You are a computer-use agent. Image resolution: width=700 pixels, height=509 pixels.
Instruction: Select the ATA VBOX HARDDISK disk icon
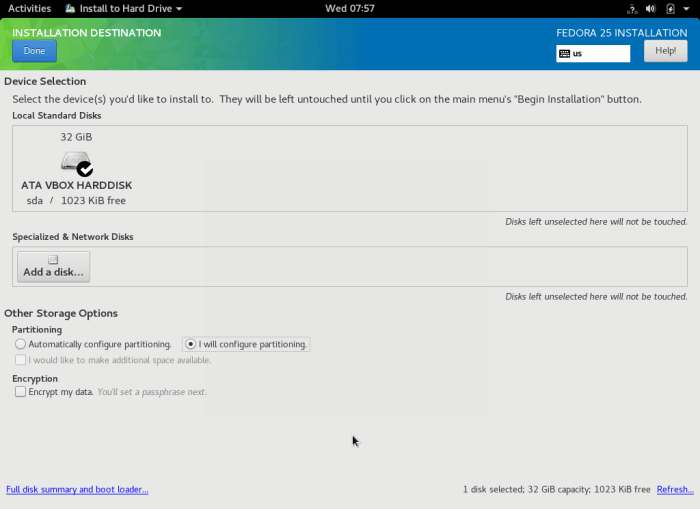click(x=75, y=163)
